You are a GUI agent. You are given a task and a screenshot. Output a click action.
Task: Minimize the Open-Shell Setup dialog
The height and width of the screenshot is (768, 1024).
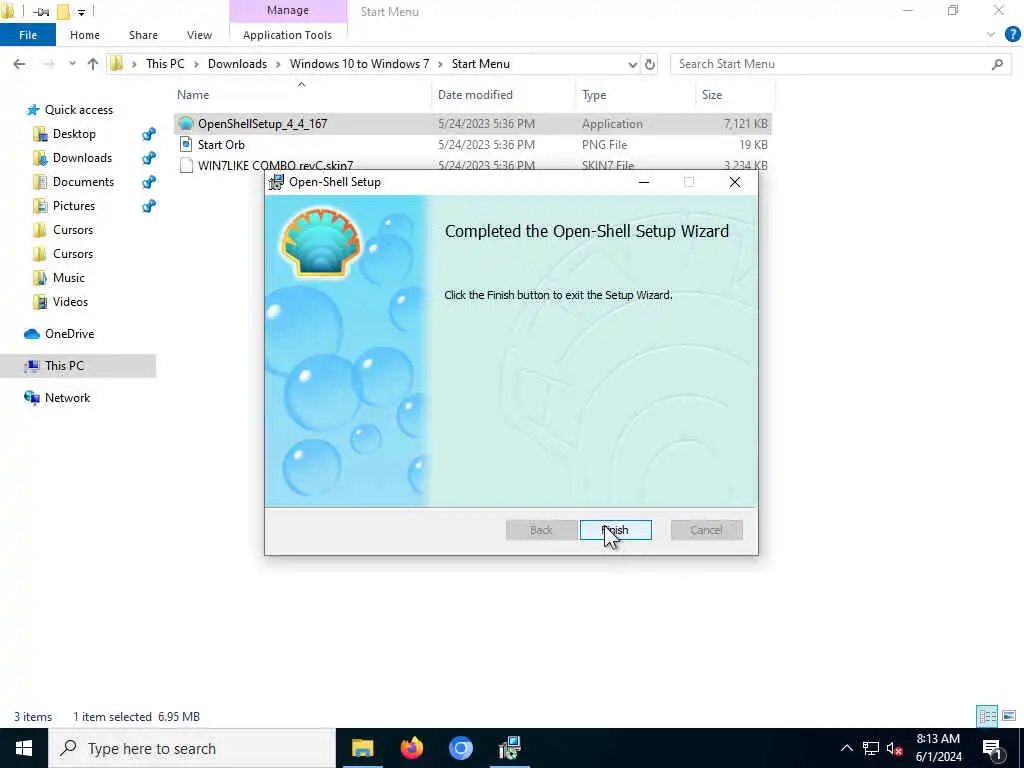coord(644,182)
